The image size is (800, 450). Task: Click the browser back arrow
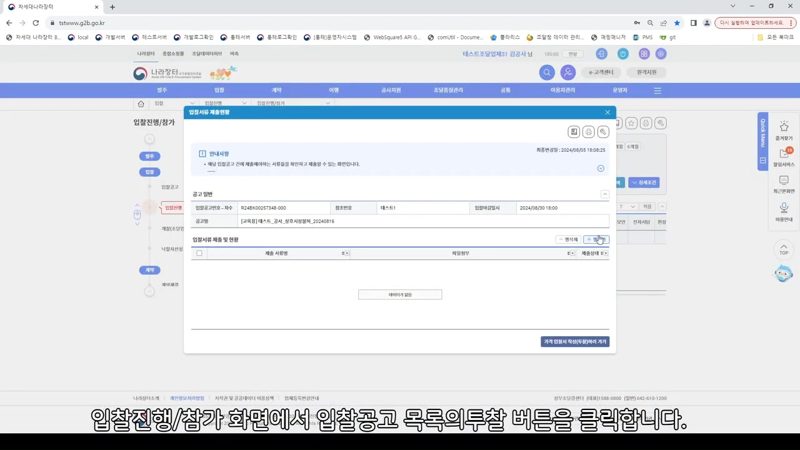(x=9, y=23)
